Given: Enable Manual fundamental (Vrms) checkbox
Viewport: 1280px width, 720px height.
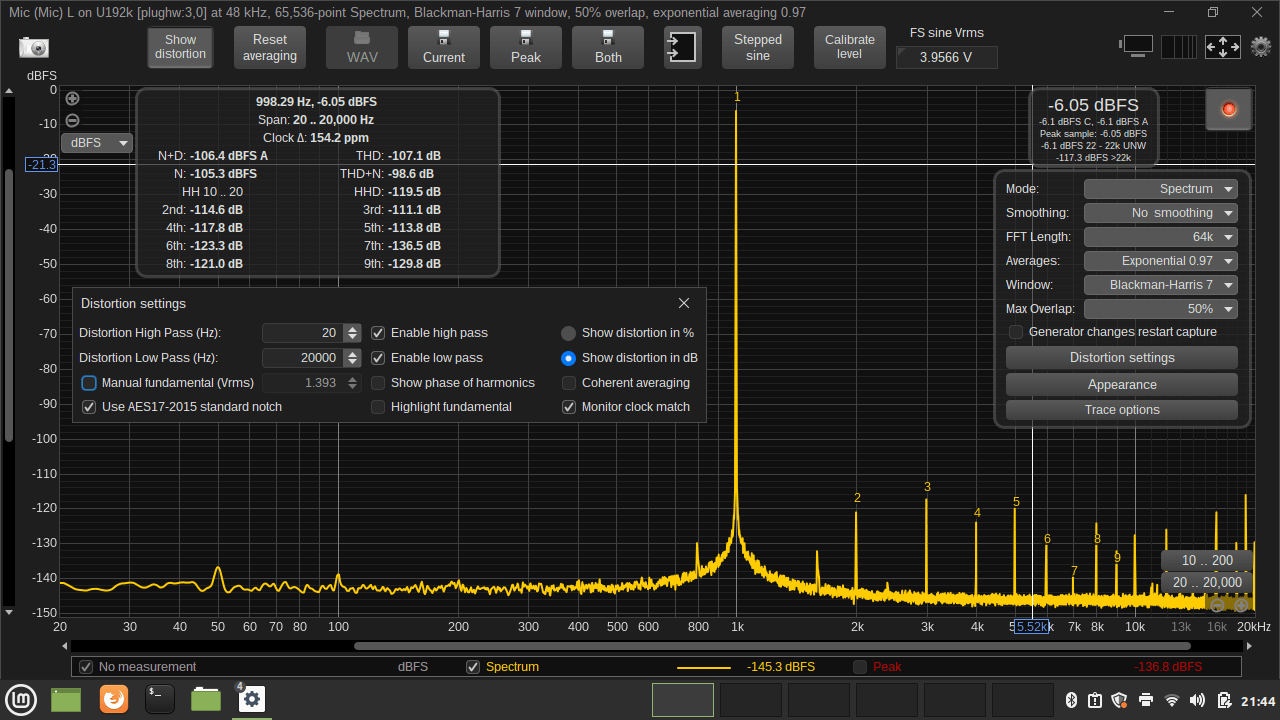Looking at the screenshot, I should [89, 383].
